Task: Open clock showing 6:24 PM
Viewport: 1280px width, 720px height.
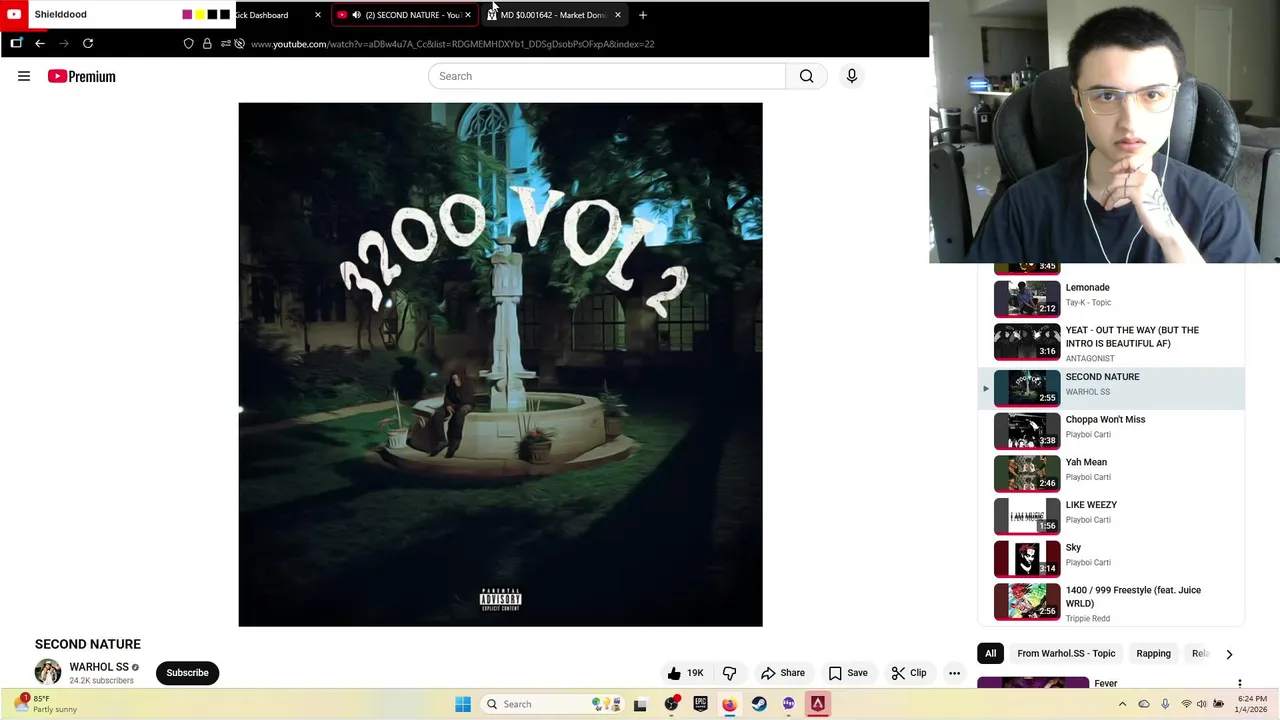Action: click(x=1252, y=704)
